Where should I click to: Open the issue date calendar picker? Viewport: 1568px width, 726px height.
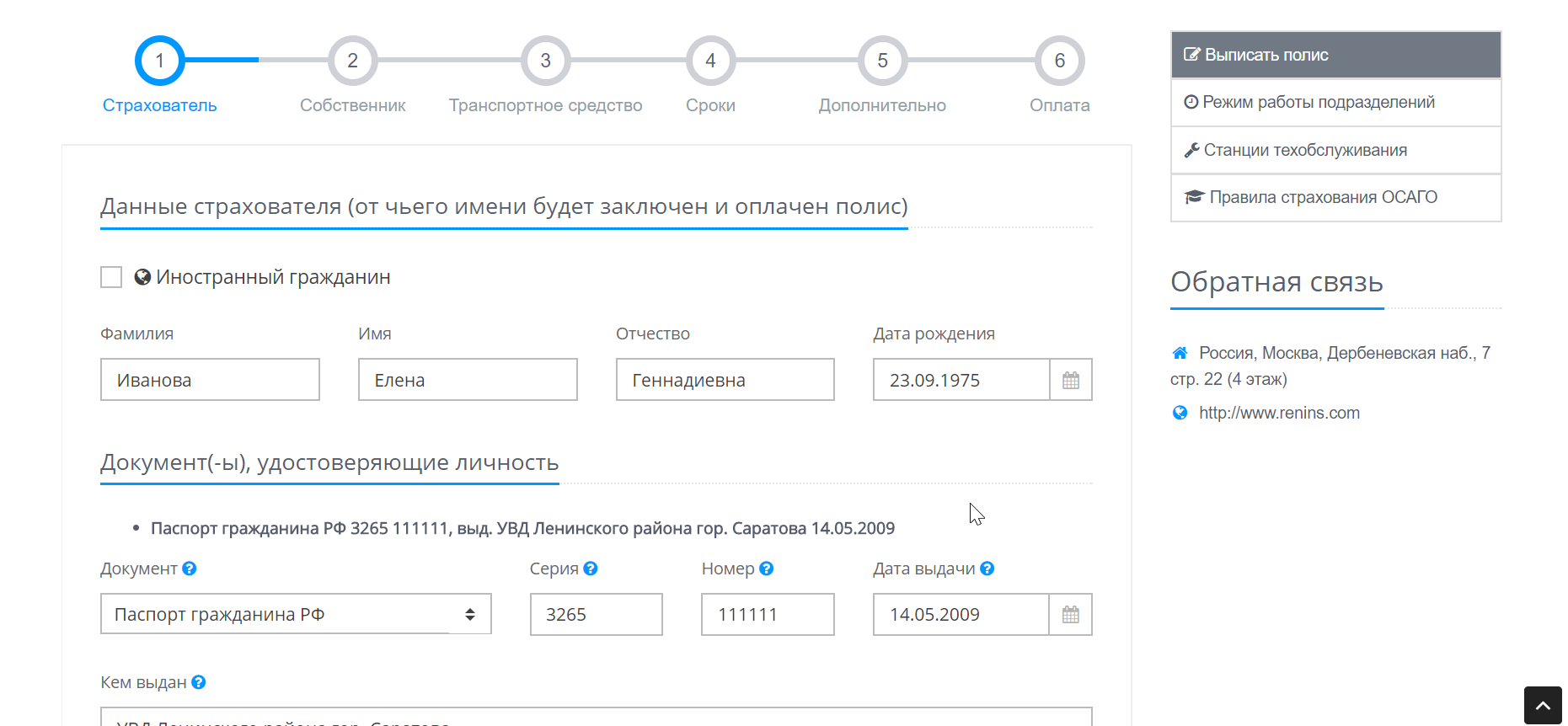click(1070, 615)
